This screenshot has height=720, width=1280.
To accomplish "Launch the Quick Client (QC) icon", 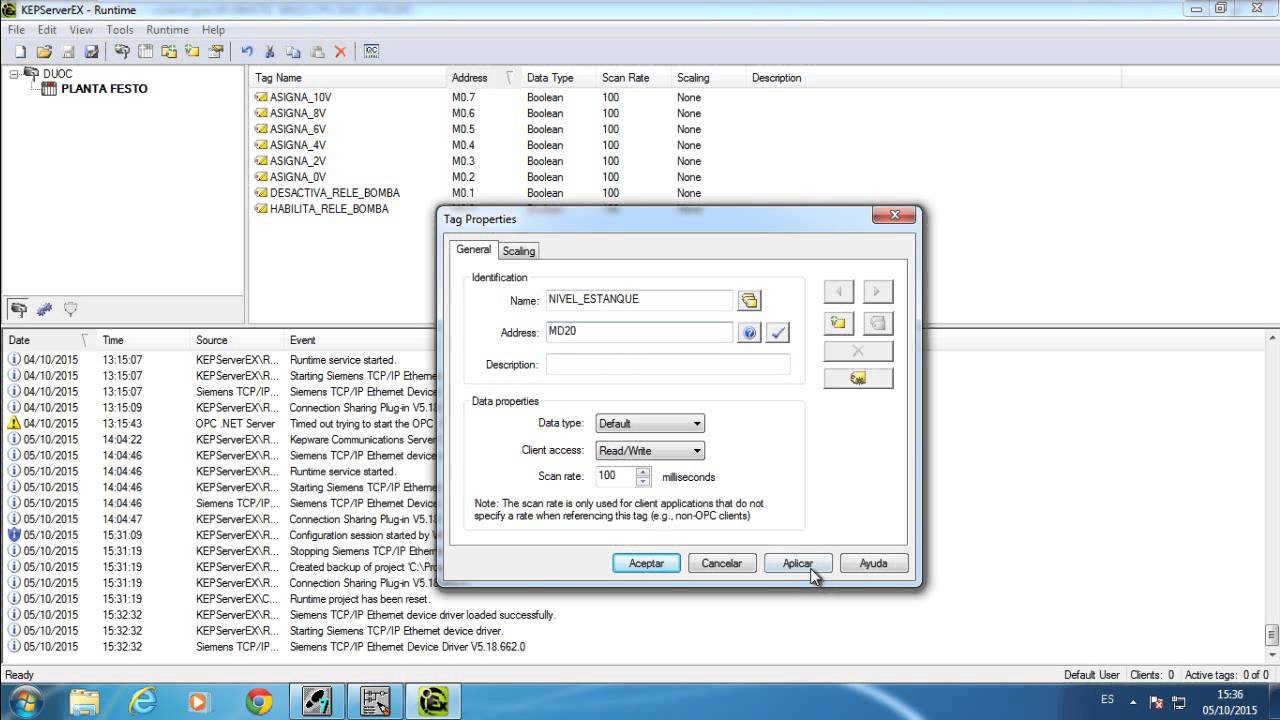I will click(371, 51).
